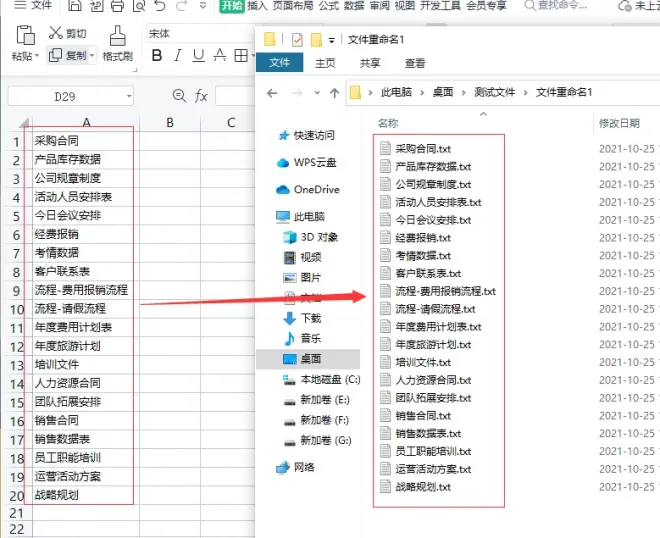Open OneDrive in the navigation pane
The height and width of the screenshot is (538, 660).
316,189
